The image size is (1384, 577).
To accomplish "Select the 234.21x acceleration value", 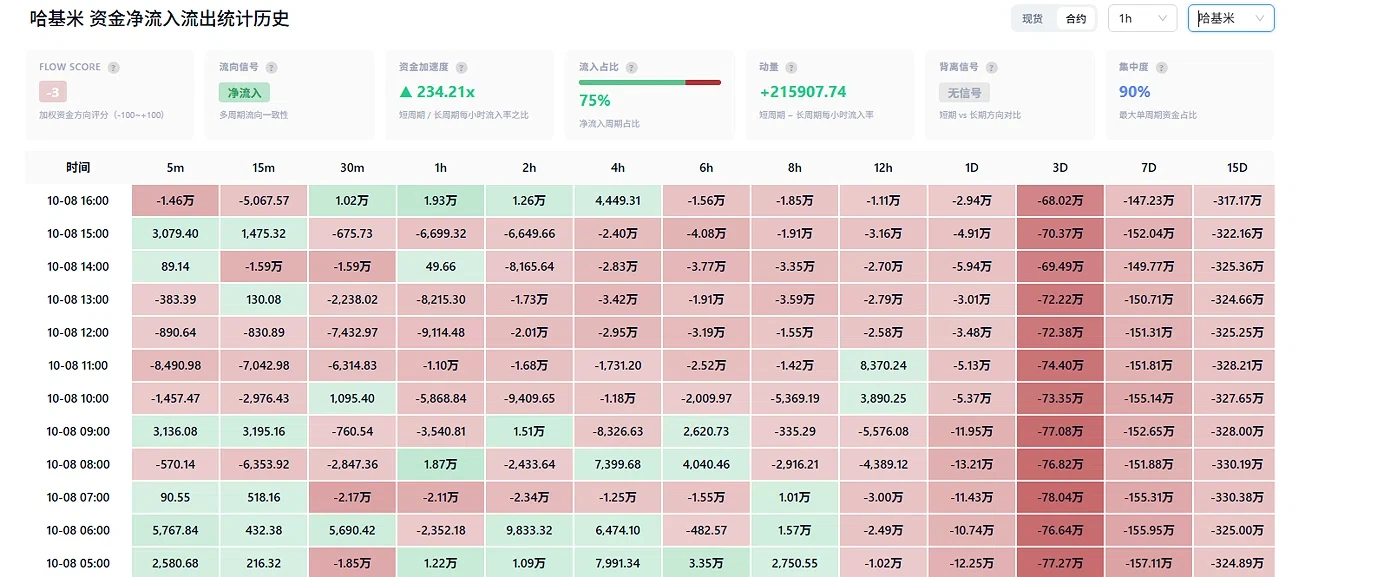I will [x=437, y=92].
